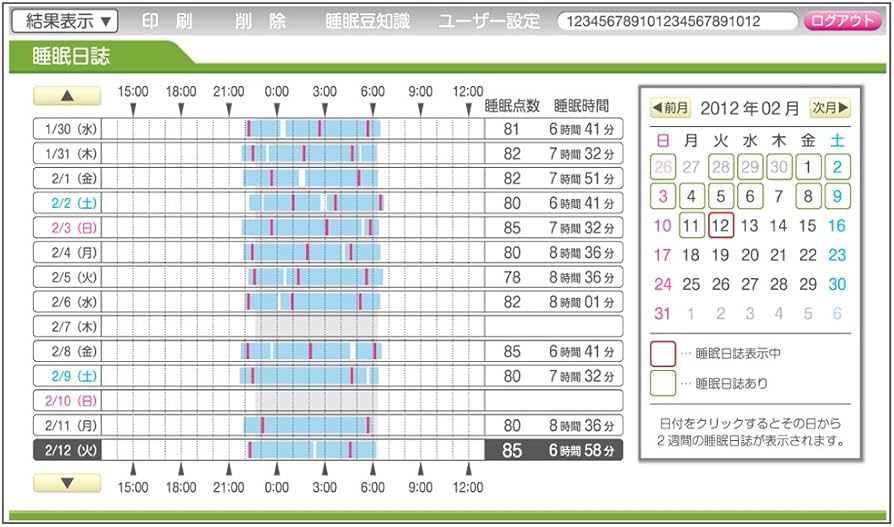Click the 睡眠時間 column header

pyautogui.click(x=581, y=106)
